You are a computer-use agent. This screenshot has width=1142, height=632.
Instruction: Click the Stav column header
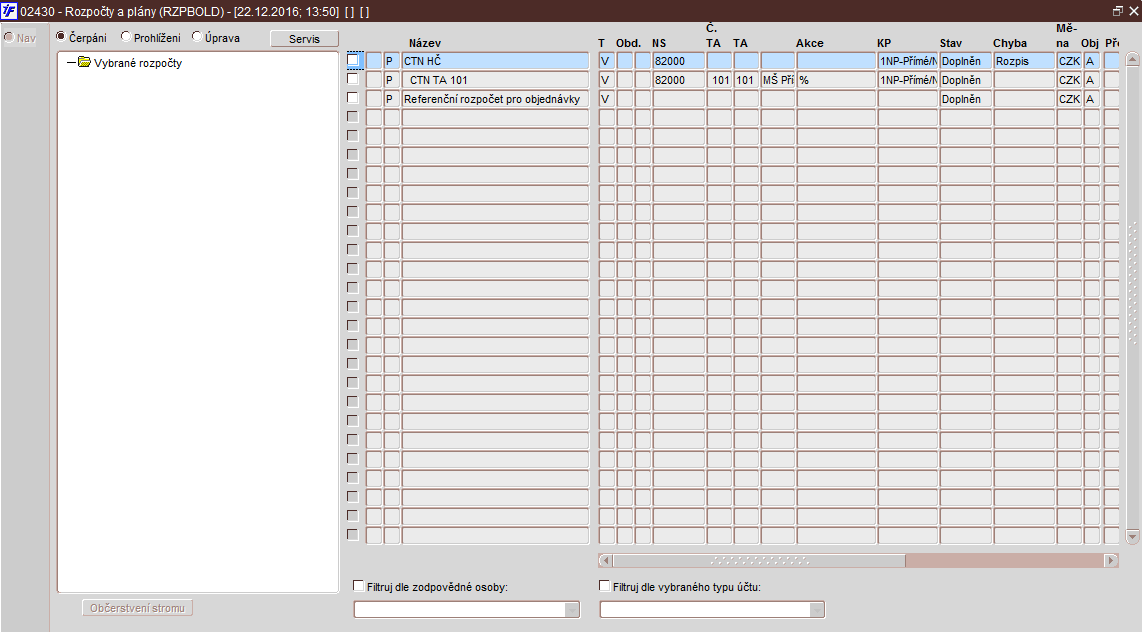(x=950, y=43)
